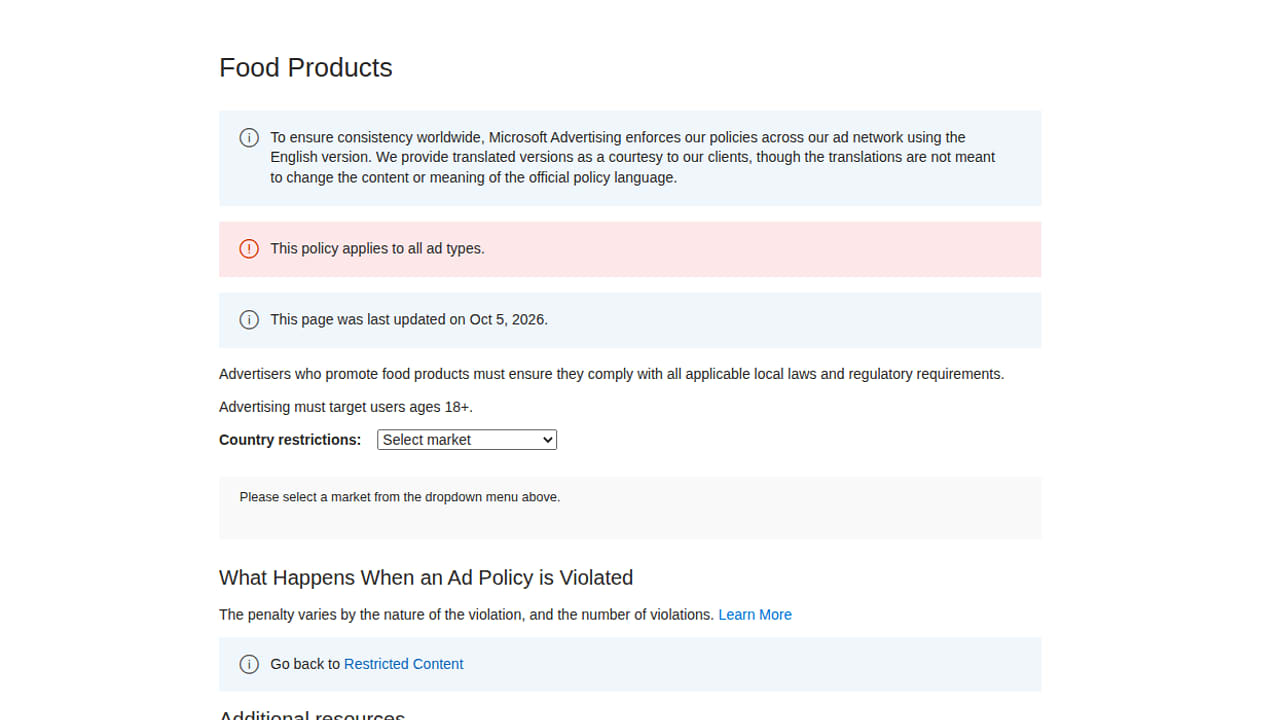Click the 'Please select a market' message
The width and height of the screenshot is (1280, 720).
tap(400, 497)
